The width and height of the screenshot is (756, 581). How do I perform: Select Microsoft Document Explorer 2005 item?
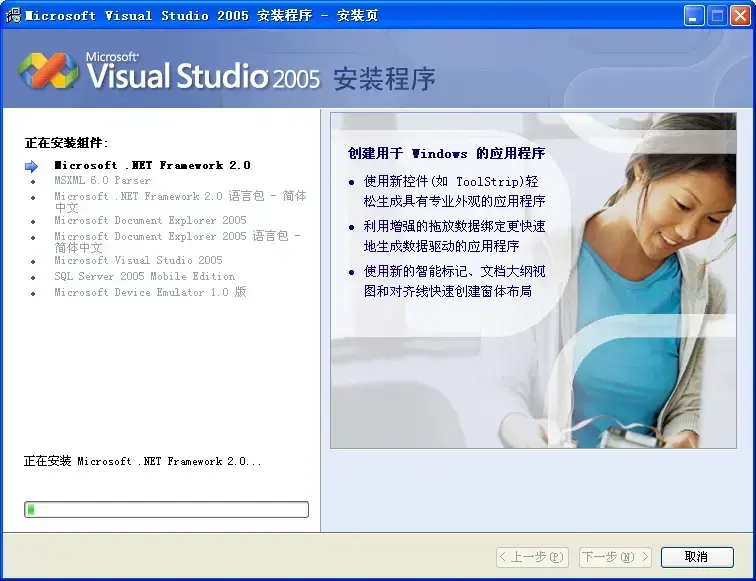coord(150,220)
